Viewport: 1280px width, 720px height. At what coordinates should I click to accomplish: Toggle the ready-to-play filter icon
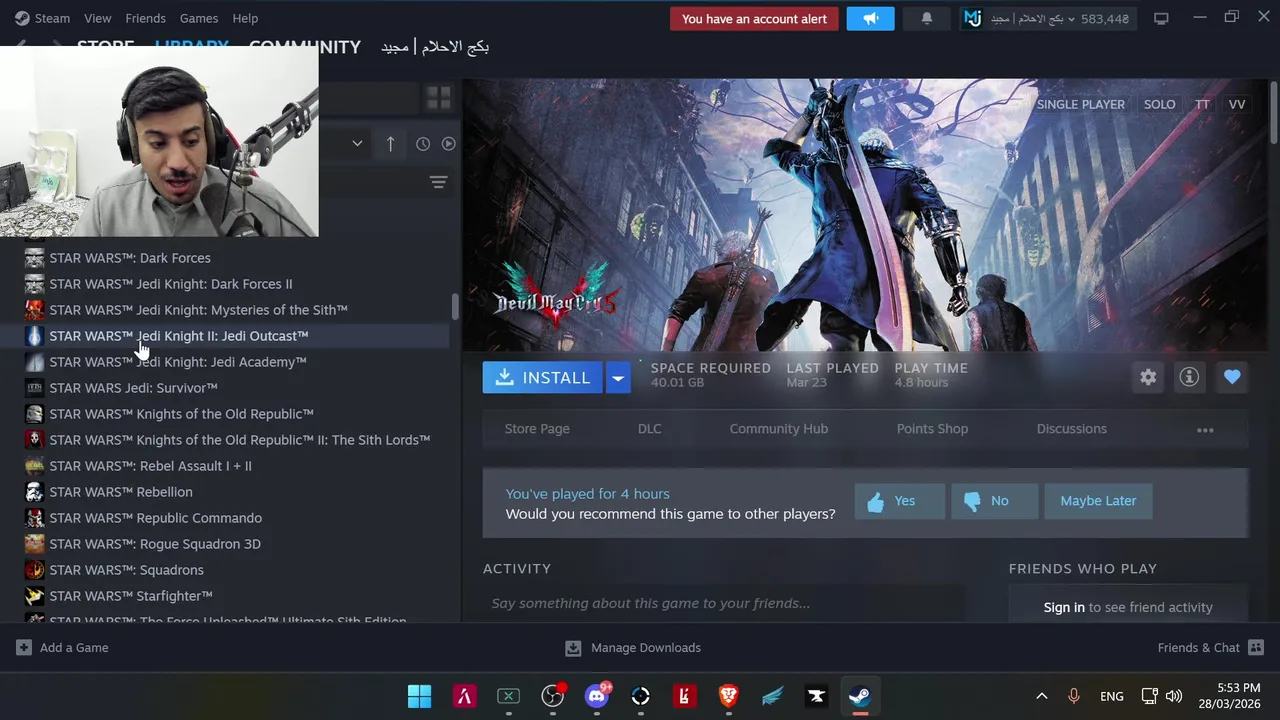tap(448, 143)
